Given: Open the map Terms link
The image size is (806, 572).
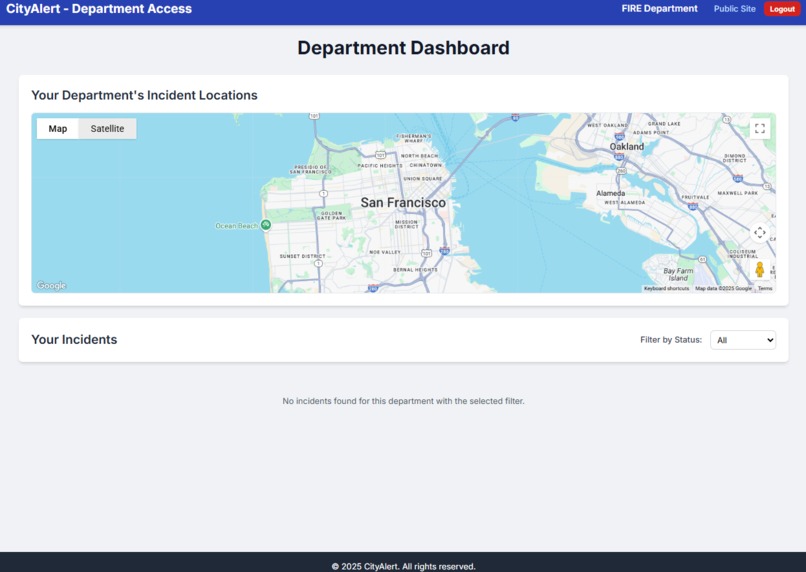Looking at the screenshot, I should click(765, 288).
